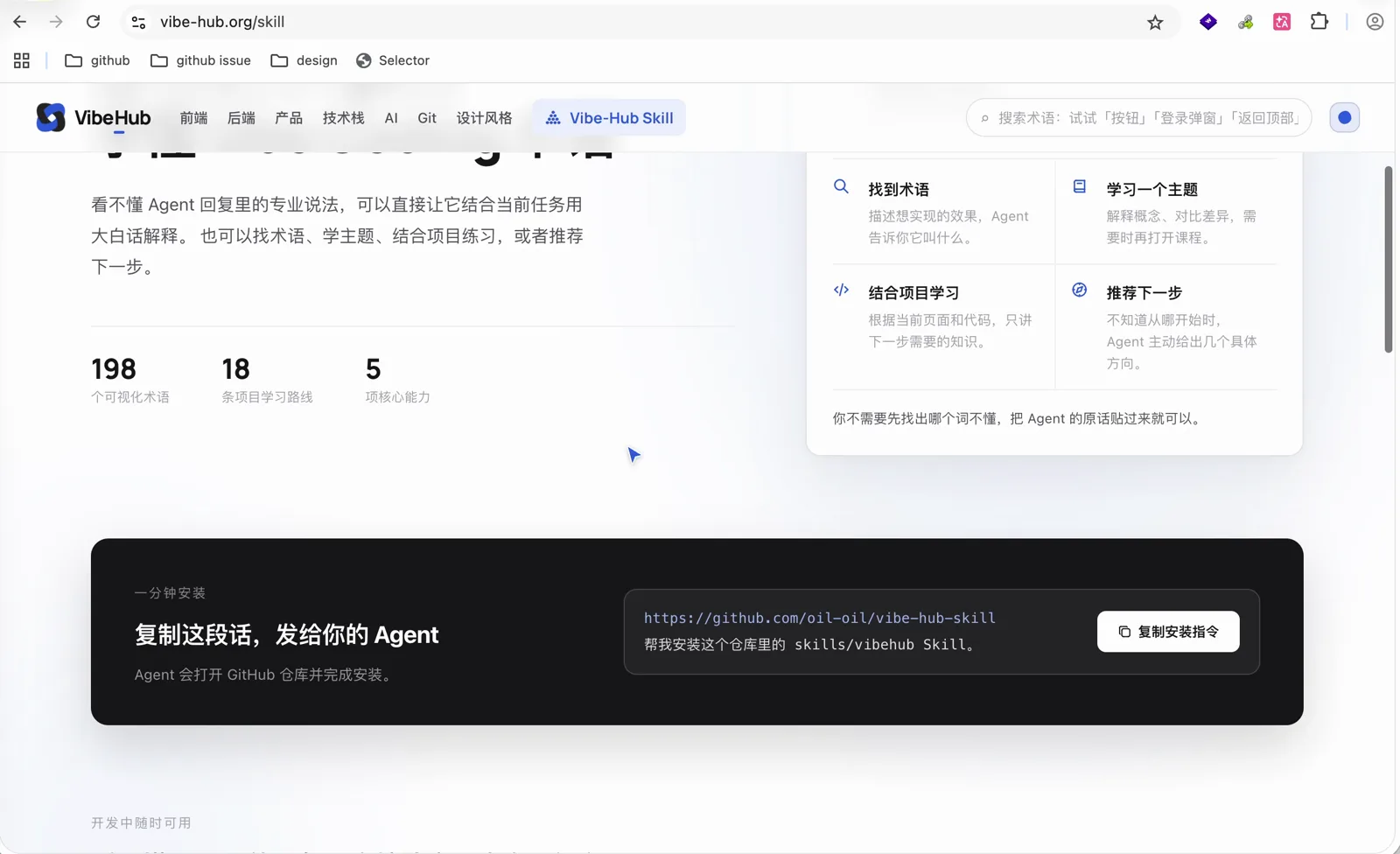This screenshot has height=854, width=1400.
Task: Bookmark this page with the star icon
Action: pyautogui.click(x=1155, y=22)
